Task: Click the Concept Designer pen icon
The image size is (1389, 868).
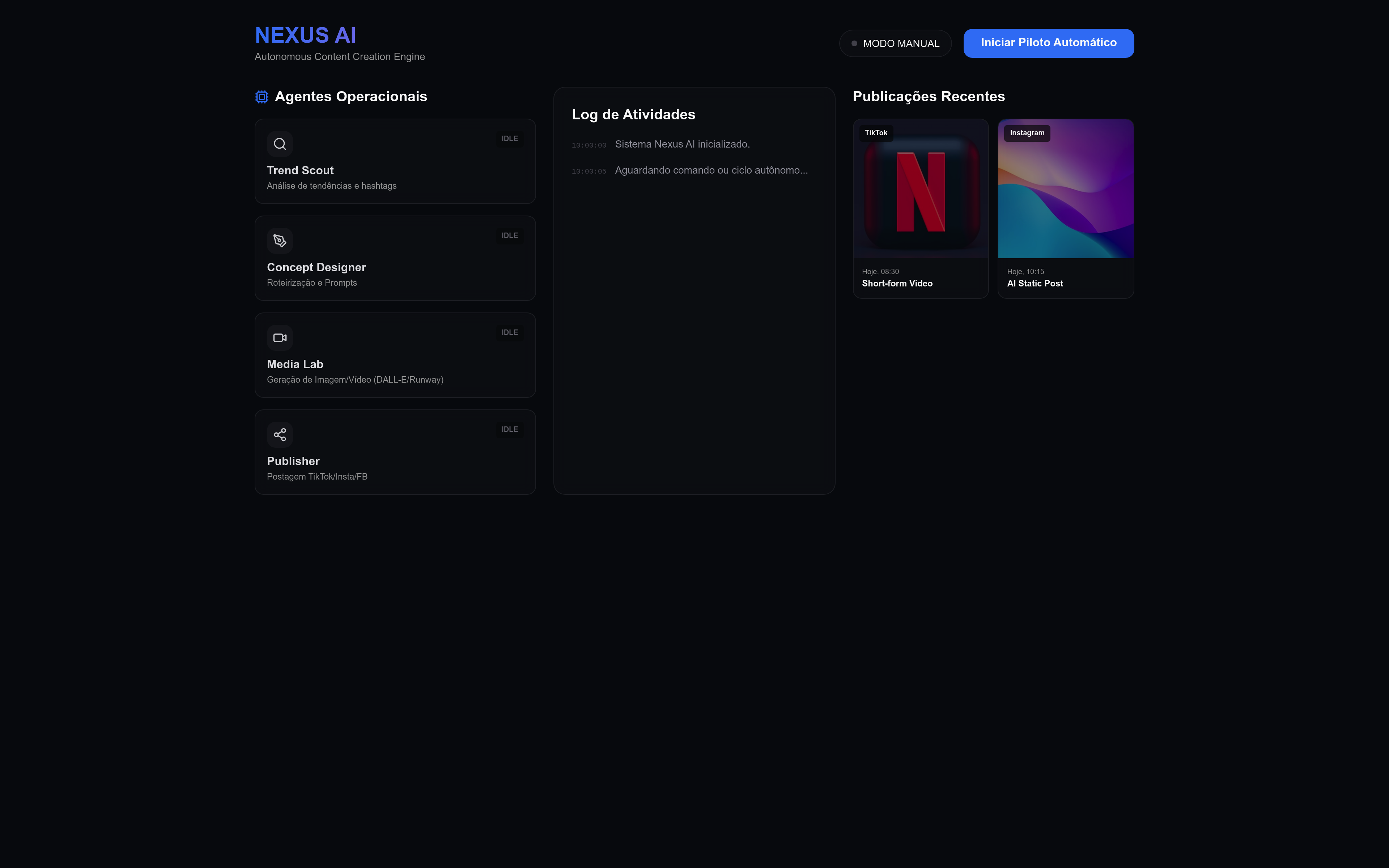Action: [280, 241]
